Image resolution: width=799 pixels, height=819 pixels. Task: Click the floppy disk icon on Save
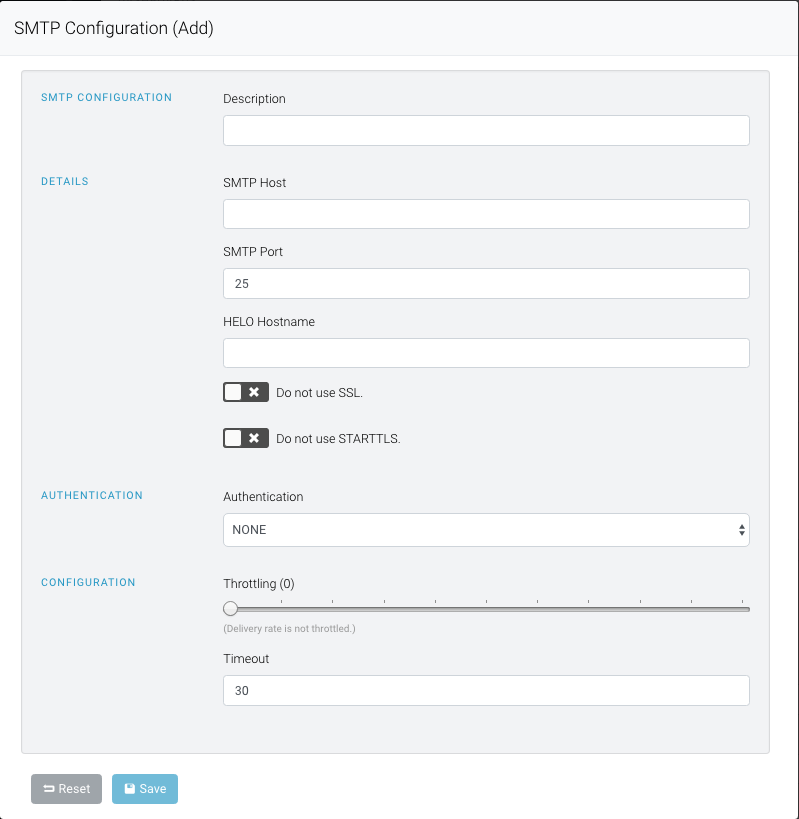(x=130, y=788)
